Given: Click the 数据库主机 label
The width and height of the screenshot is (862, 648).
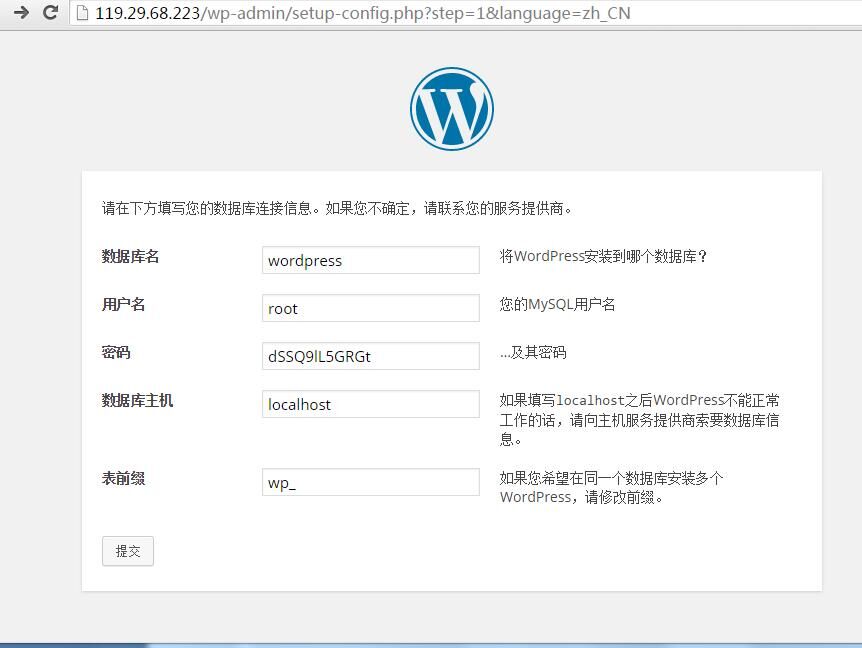Looking at the screenshot, I should pos(137,400).
